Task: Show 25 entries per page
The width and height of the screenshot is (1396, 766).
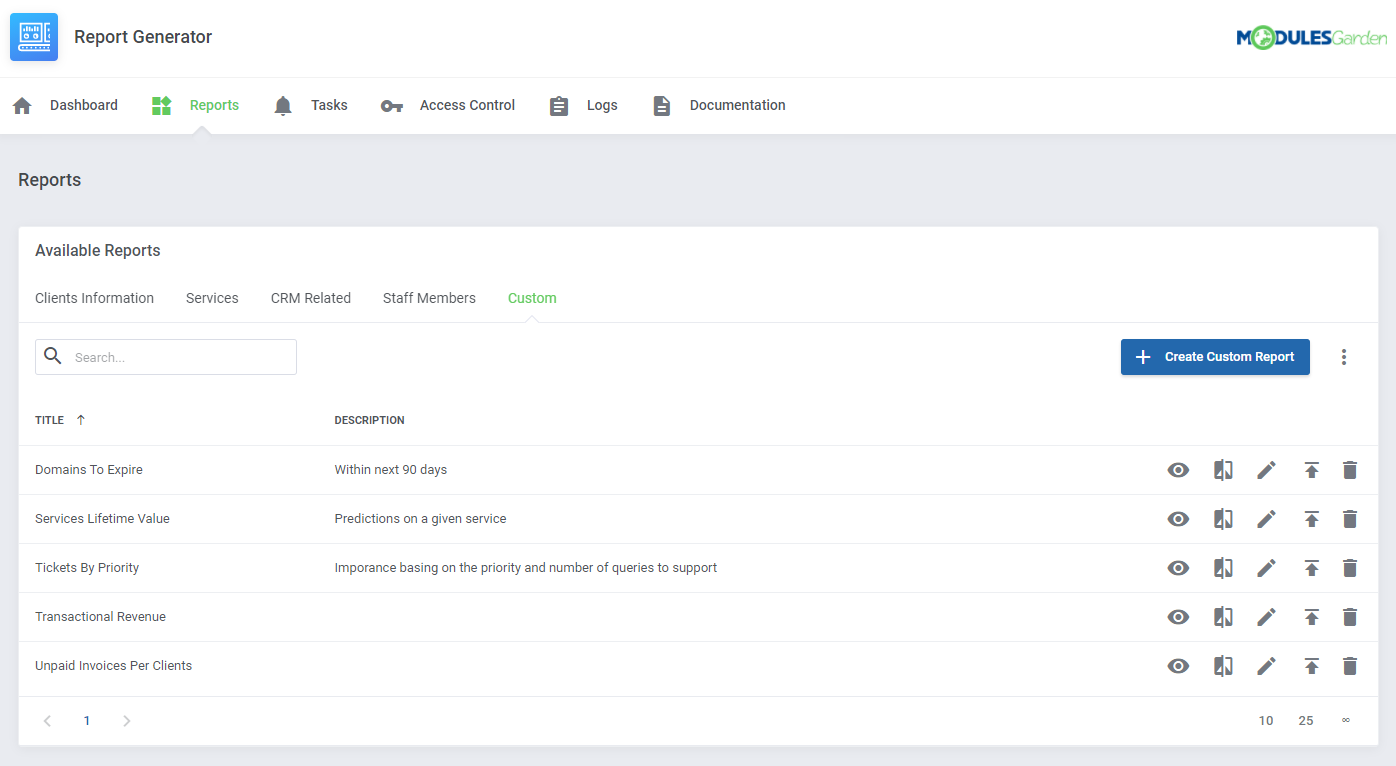Action: (1305, 721)
